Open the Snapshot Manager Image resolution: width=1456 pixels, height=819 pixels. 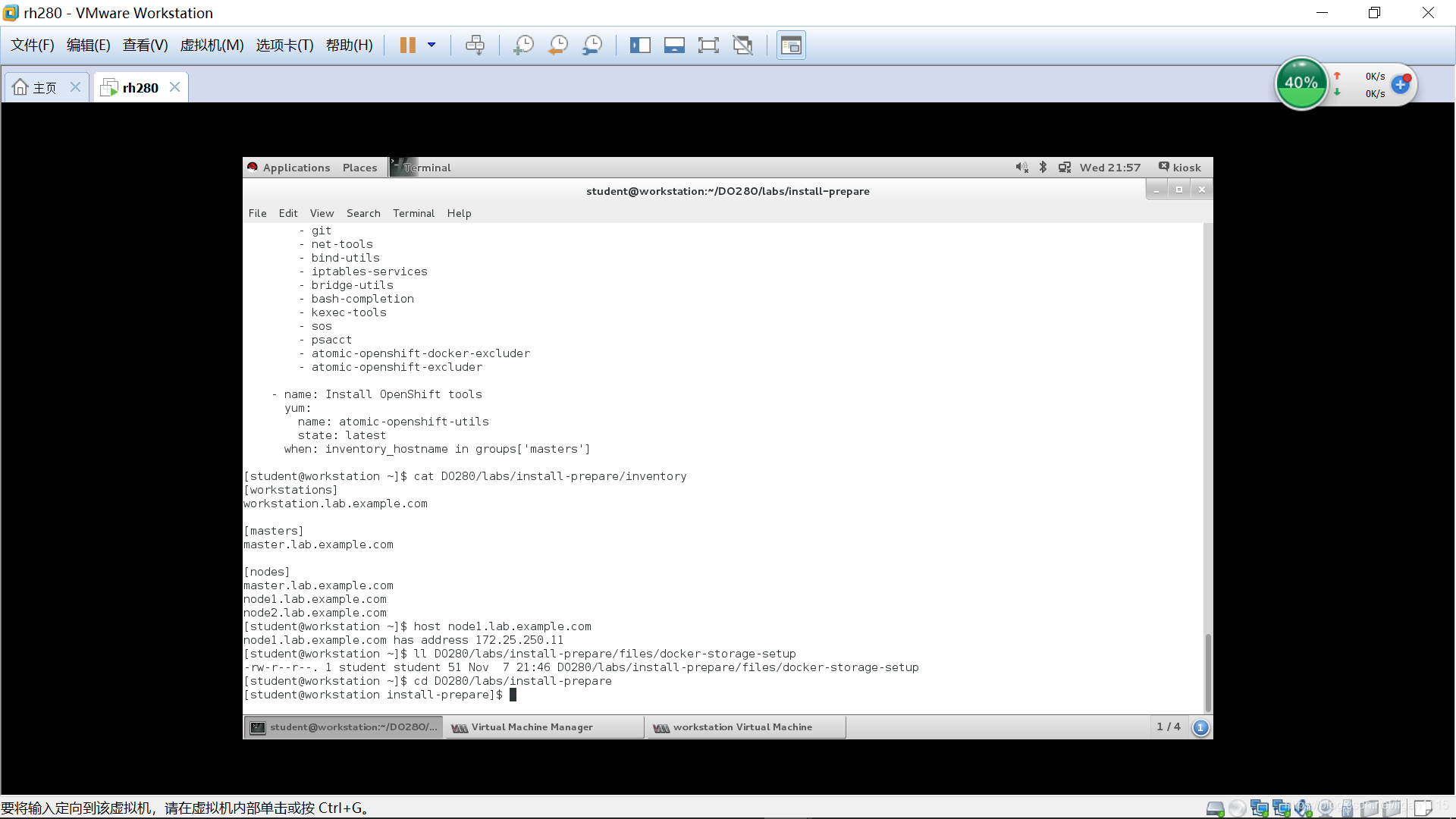click(x=592, y=45)
